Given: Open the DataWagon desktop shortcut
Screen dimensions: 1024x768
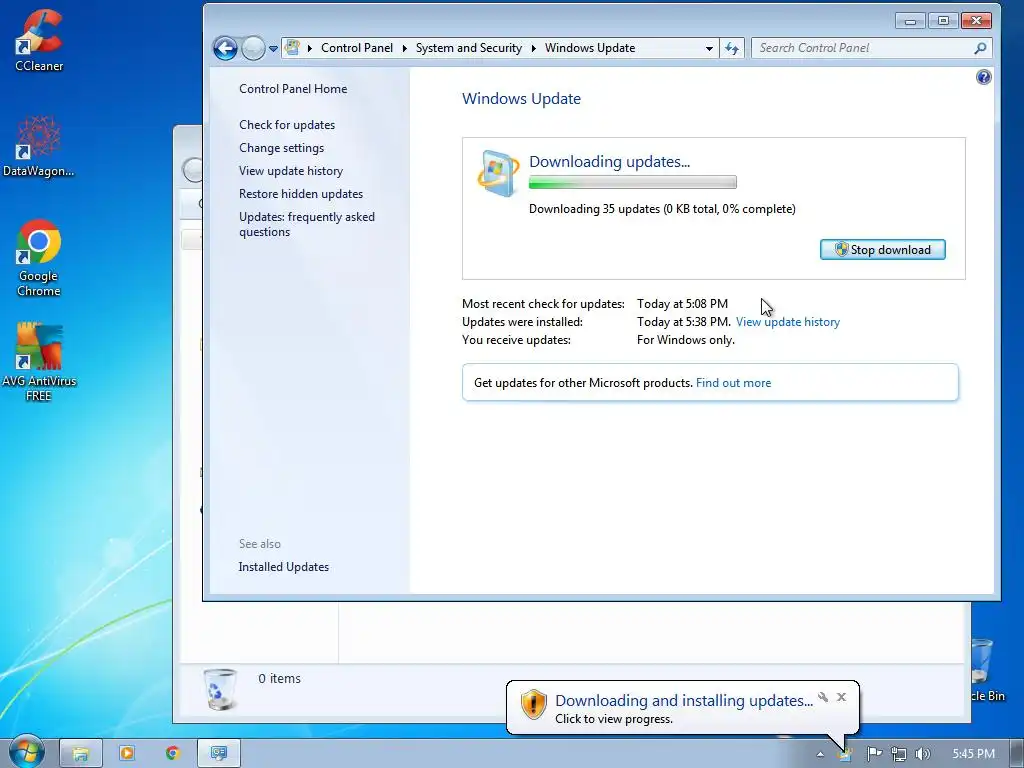Looking at the screenshot, I should point(39,146).
